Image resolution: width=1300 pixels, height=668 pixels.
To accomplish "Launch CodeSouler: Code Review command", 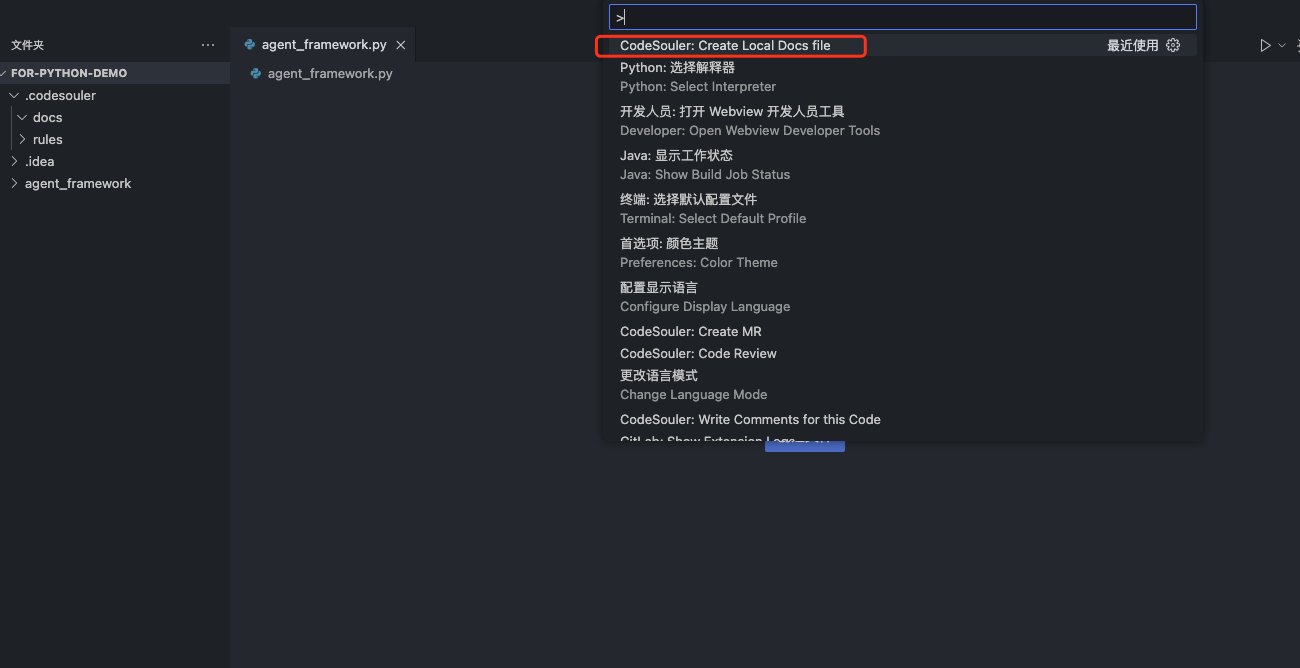I will click(902, 354).
